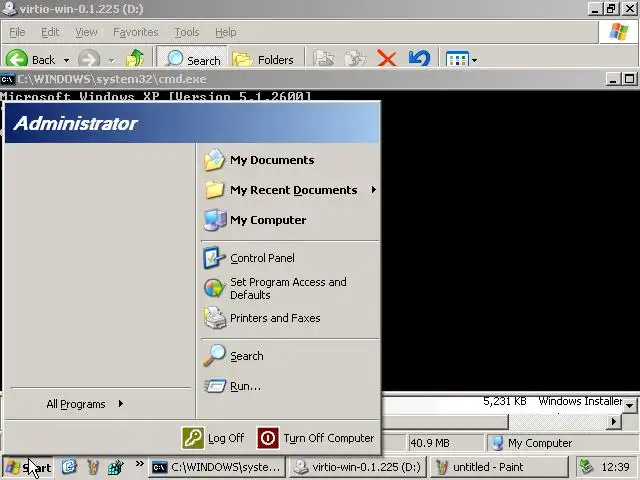Switch to virtio-win-0.1.225 (D:) taskbar button
The image size is (640, 480).
coord(358,467)
